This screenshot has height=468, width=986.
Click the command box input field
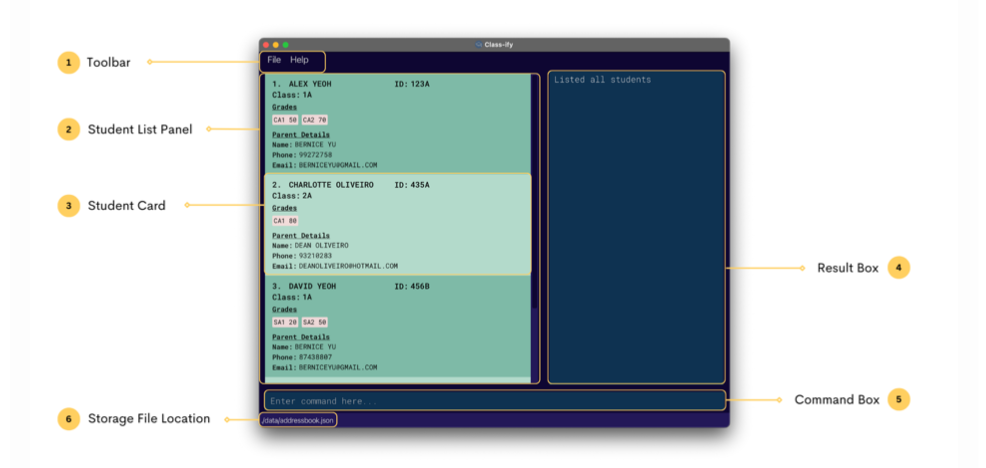click(x=495, y=401)
